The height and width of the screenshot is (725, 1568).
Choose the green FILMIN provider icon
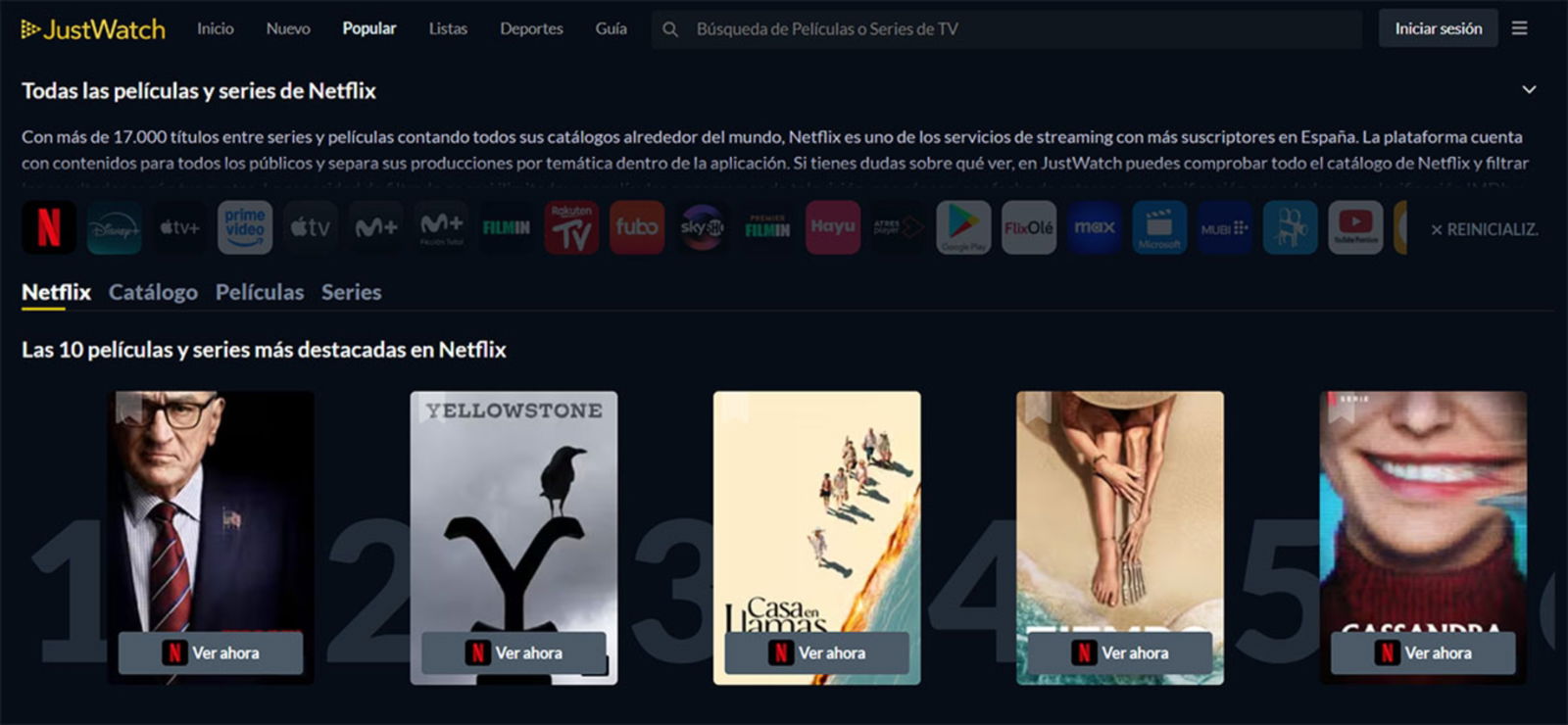(506, 227)
